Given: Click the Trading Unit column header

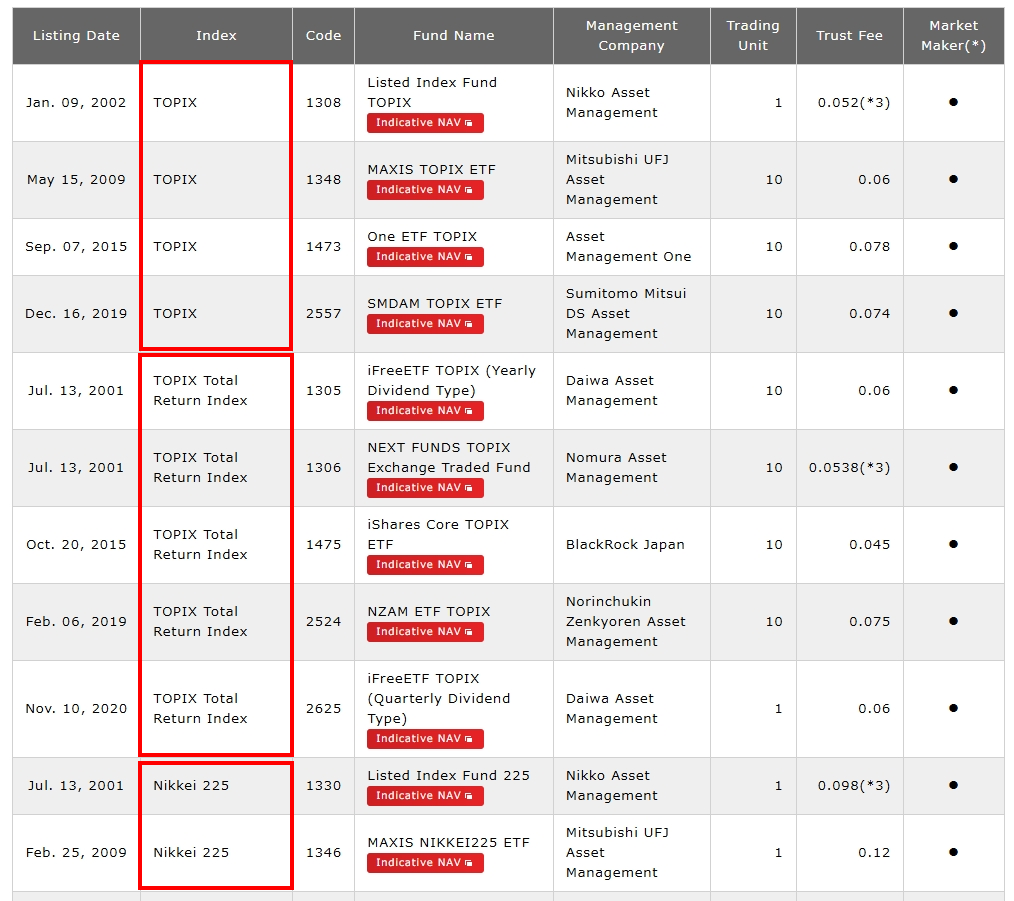Looking at the screenshot, I should tap(753, 36).
